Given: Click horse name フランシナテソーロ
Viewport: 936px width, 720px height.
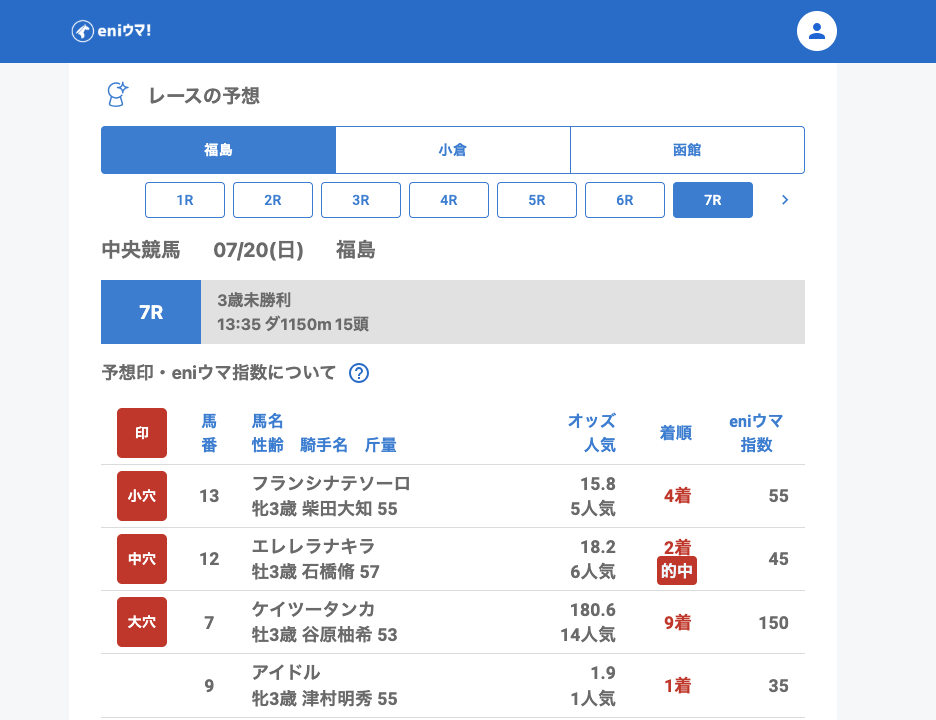Looking at the screenshot, I should pyautogui.click(x=331, y=484).
